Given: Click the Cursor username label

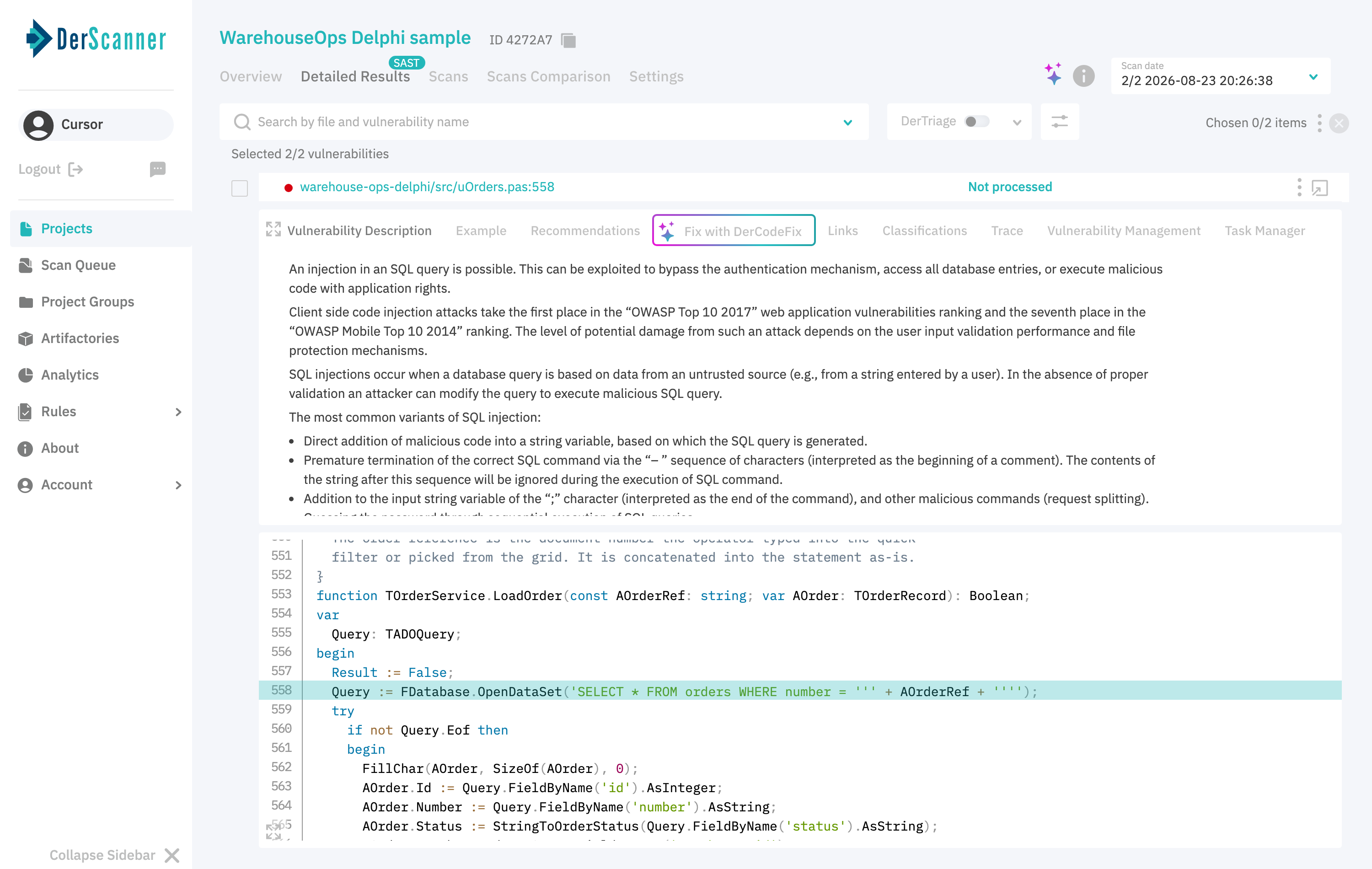Looking at the screenshot, I should 82,124.
